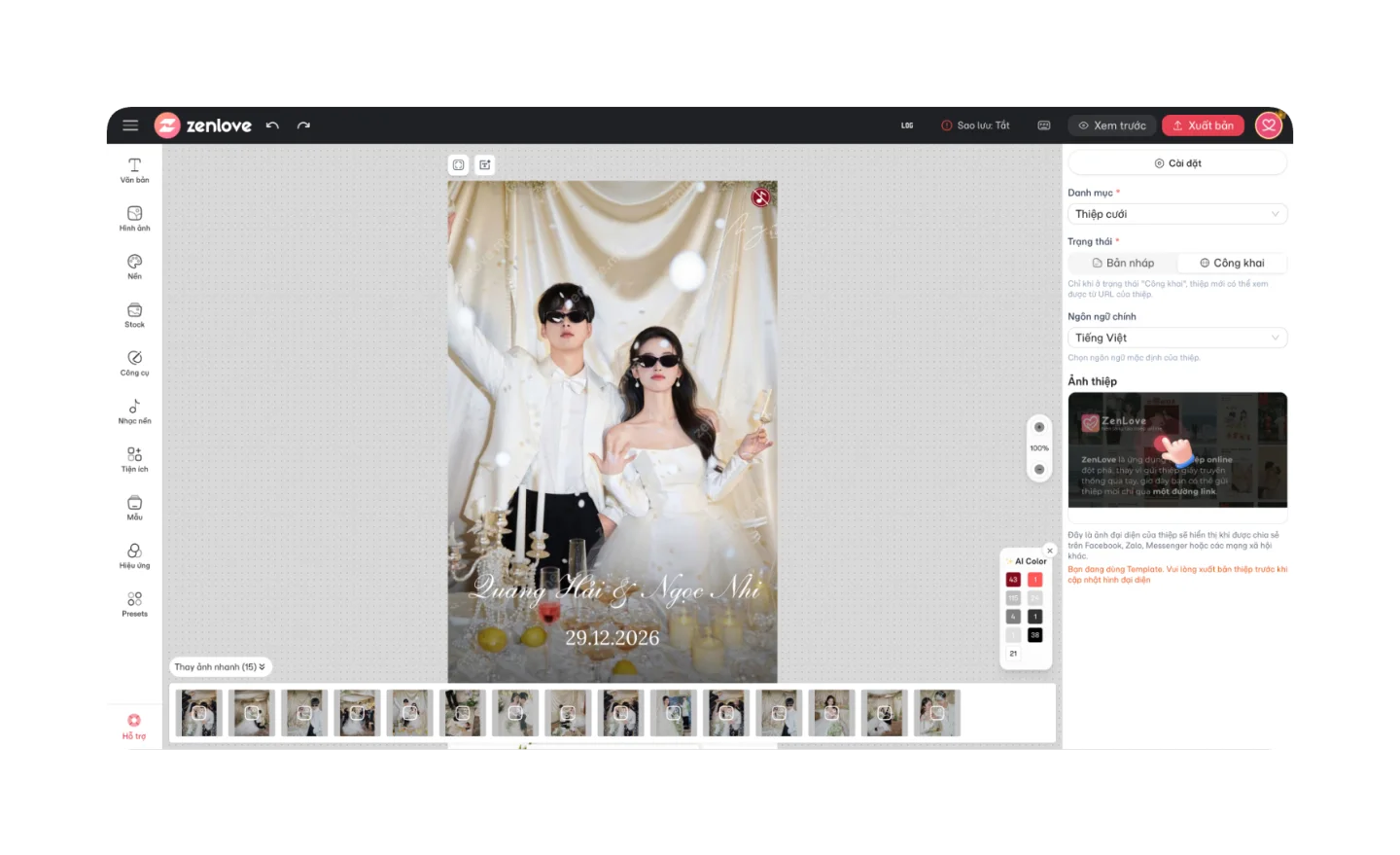Redo the last undone edit
The height and width of the screenshot is (855, 1400).
[303, 125]
